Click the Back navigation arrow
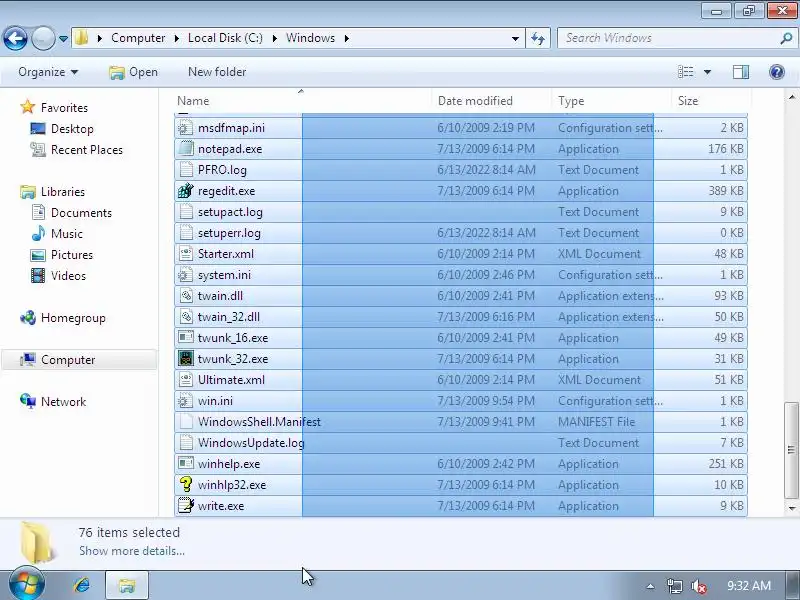 pyautogui.click(x=15, y=38)
